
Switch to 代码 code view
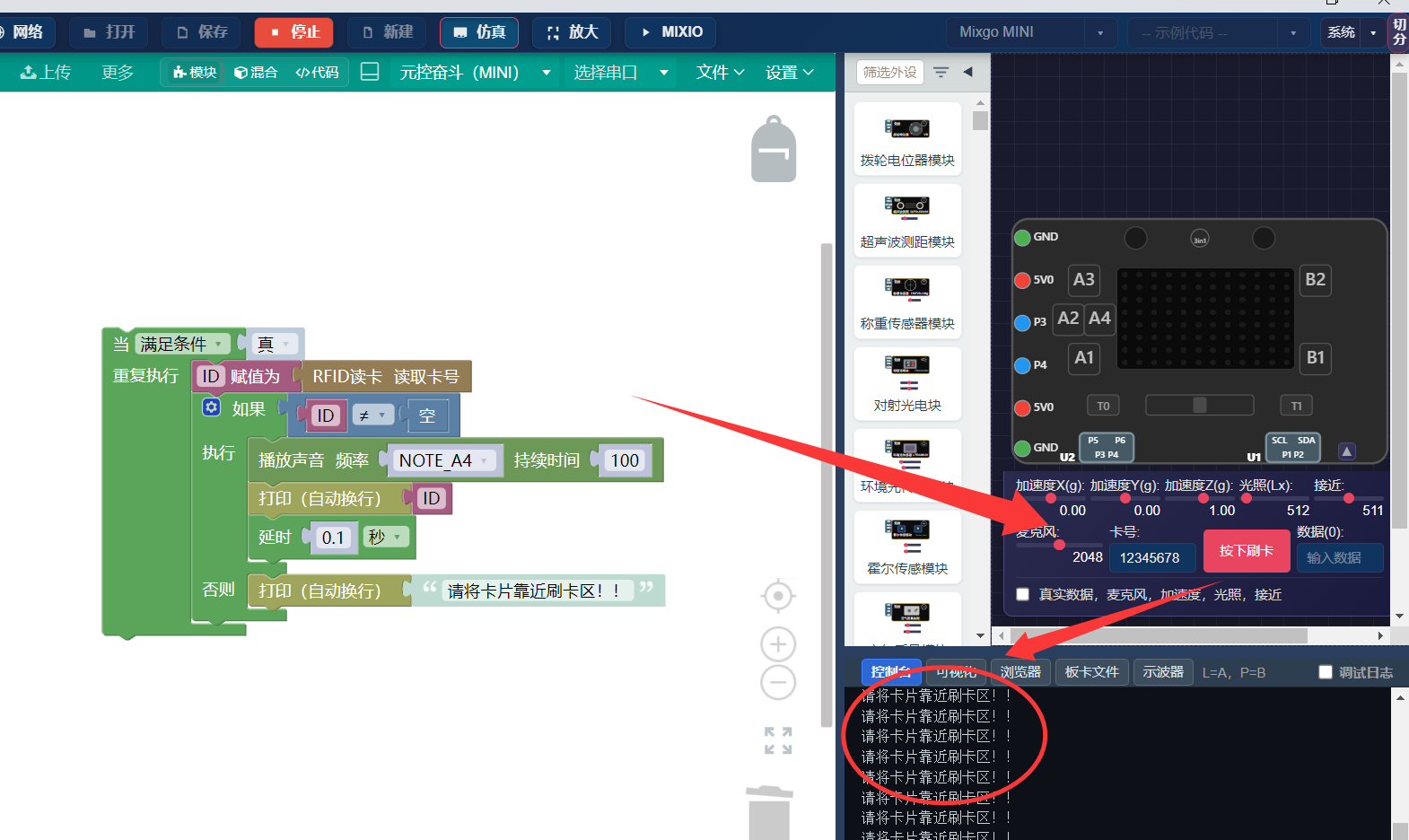point(318,72)
